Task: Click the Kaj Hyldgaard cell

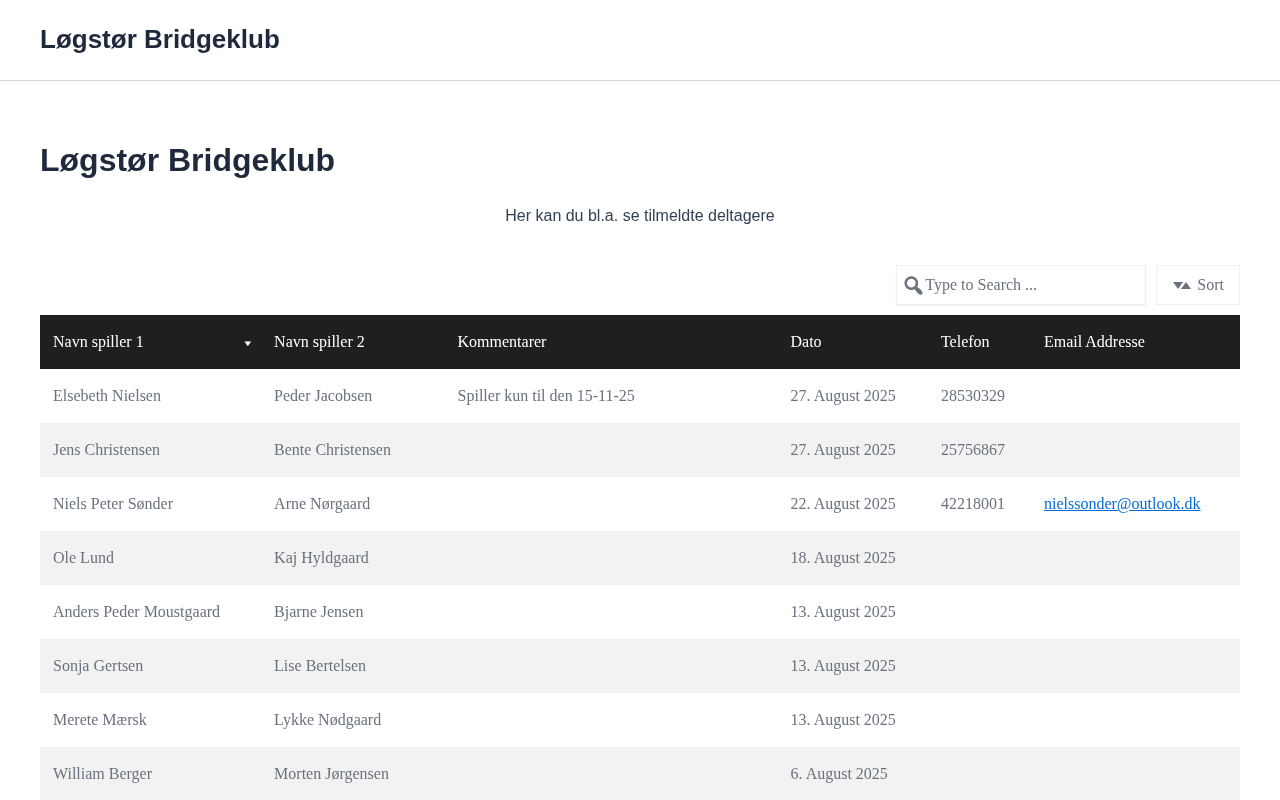Action: 321,558
